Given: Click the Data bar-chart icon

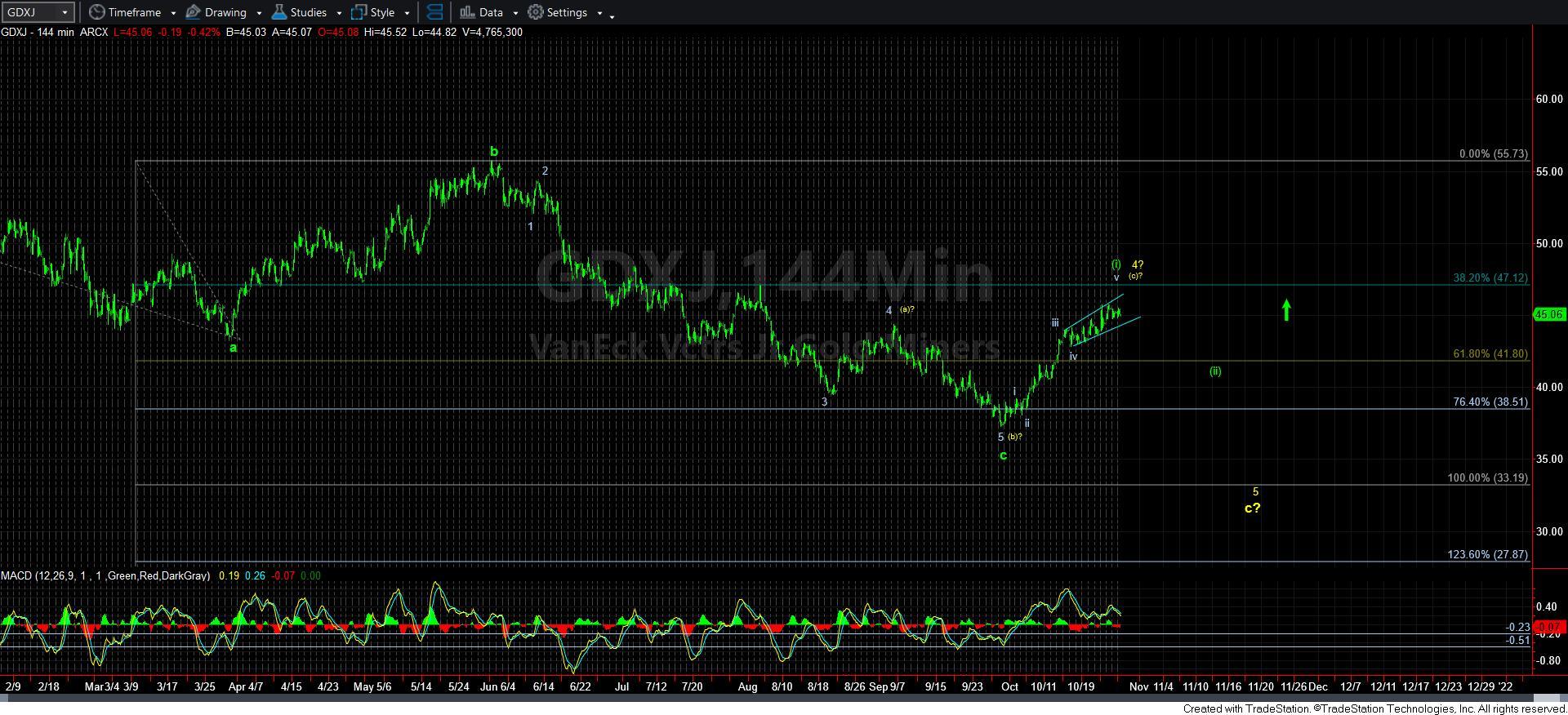Looking at the screenshot, I should [467, 12].
